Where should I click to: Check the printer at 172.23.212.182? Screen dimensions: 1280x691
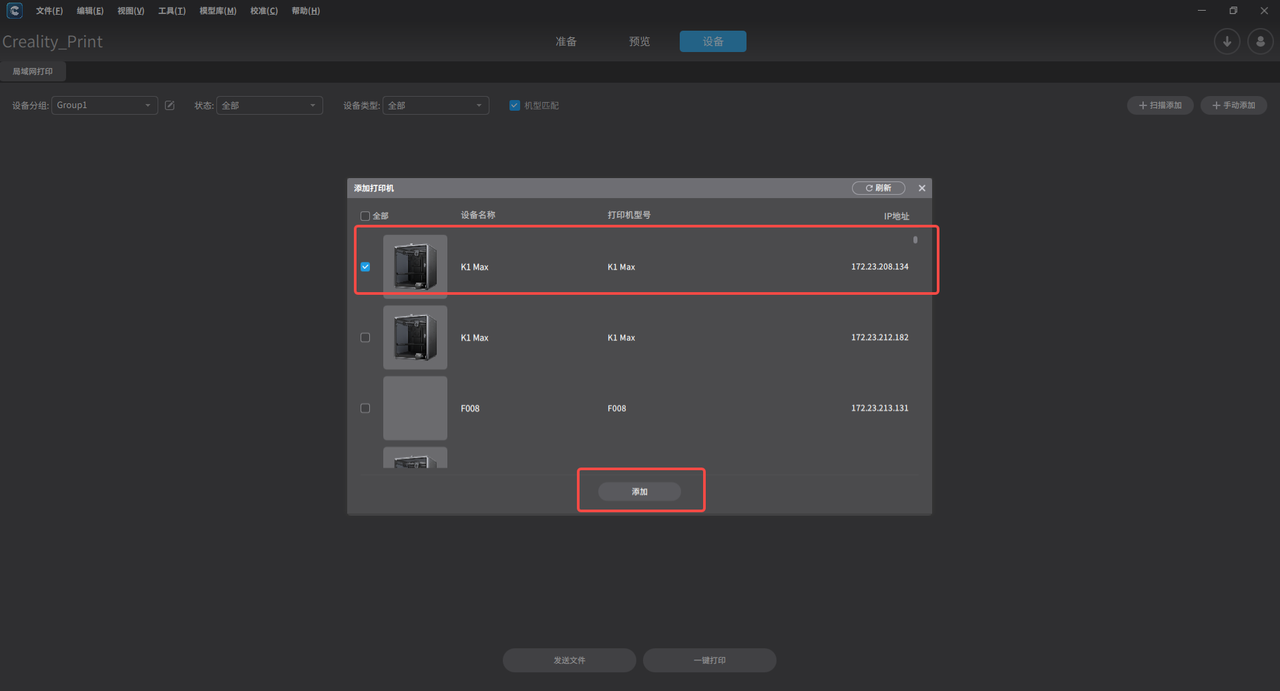(365, 338)
